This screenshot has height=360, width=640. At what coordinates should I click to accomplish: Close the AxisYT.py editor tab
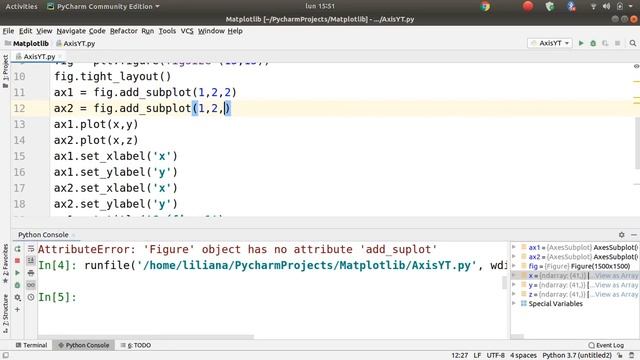coord(60,56)
